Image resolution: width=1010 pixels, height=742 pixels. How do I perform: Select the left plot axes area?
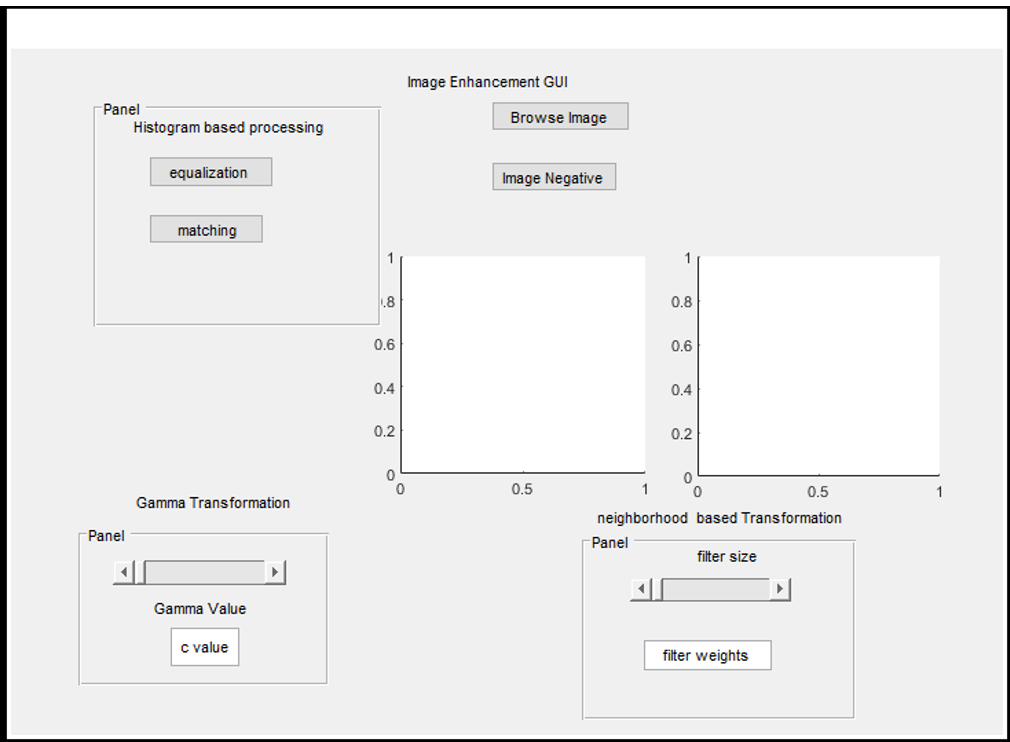[522, 365]
